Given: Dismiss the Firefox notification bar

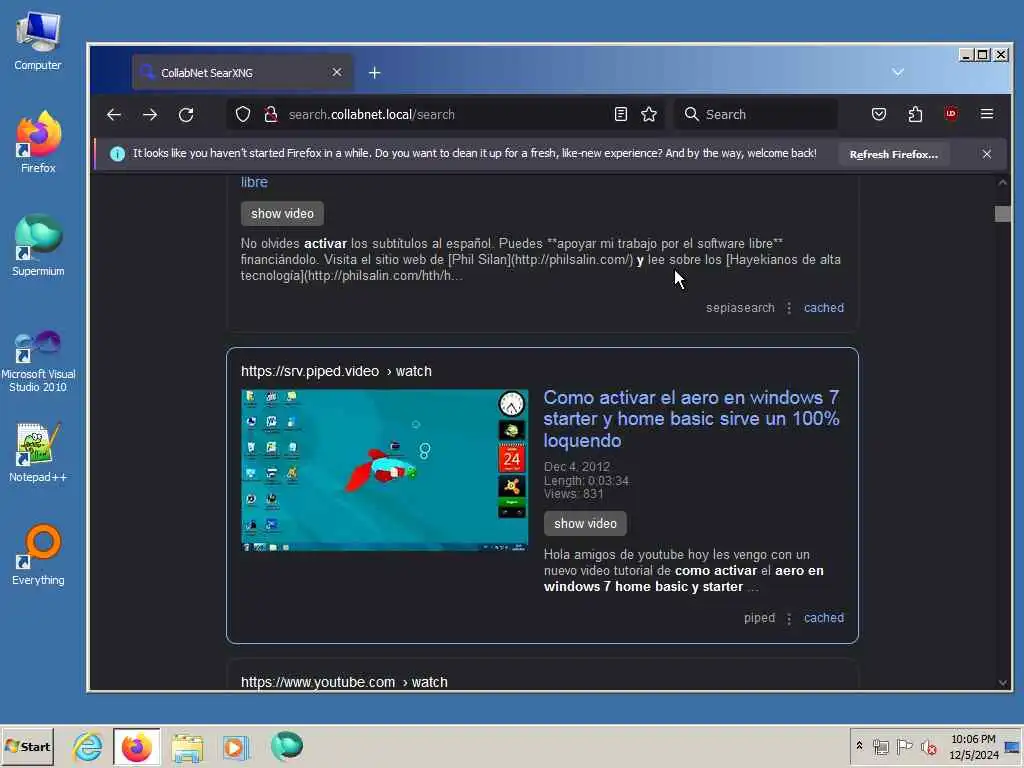Looking at the screenshot, I should (987, 154).
